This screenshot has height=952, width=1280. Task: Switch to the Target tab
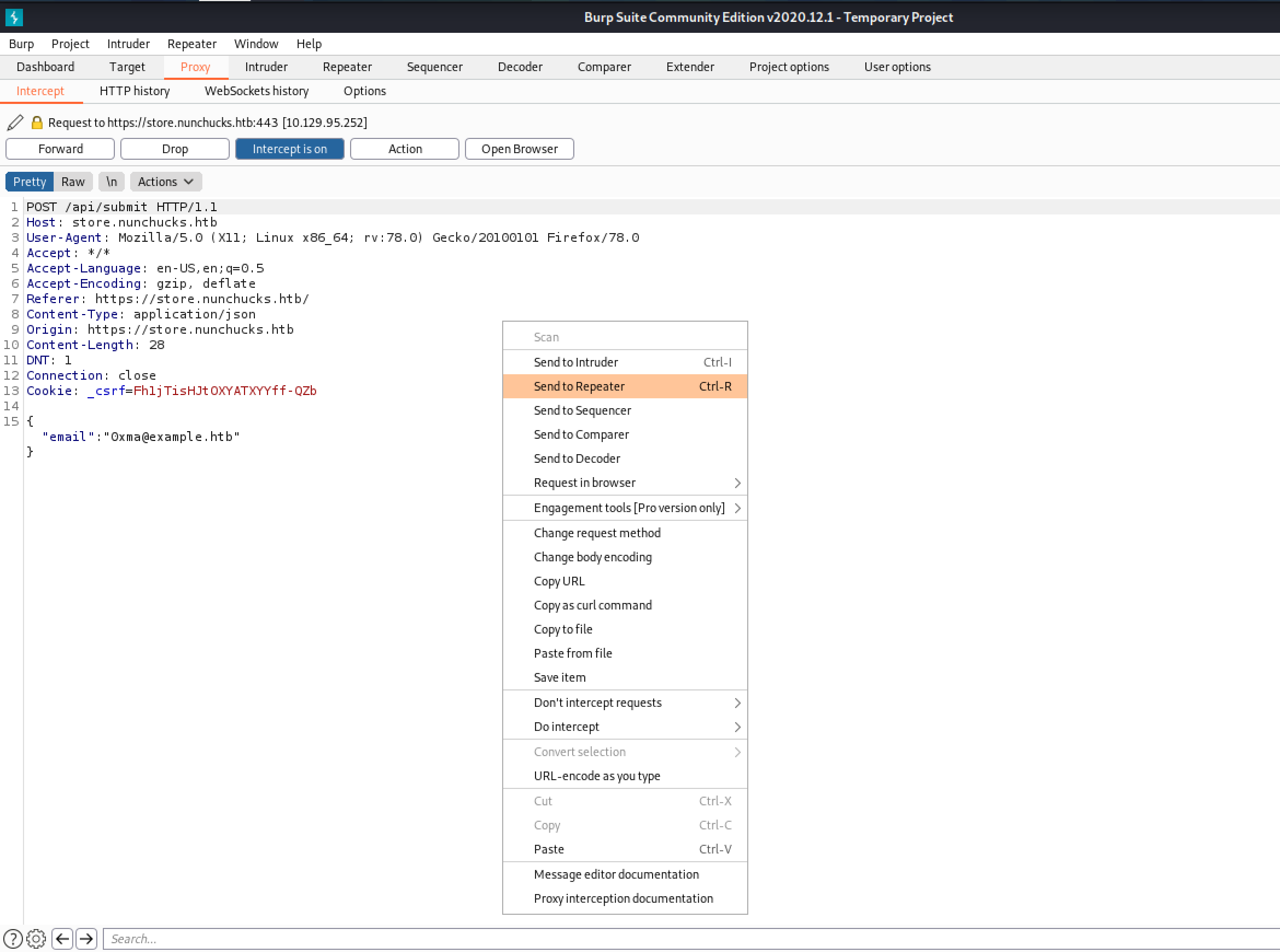[x=127, y=67]
